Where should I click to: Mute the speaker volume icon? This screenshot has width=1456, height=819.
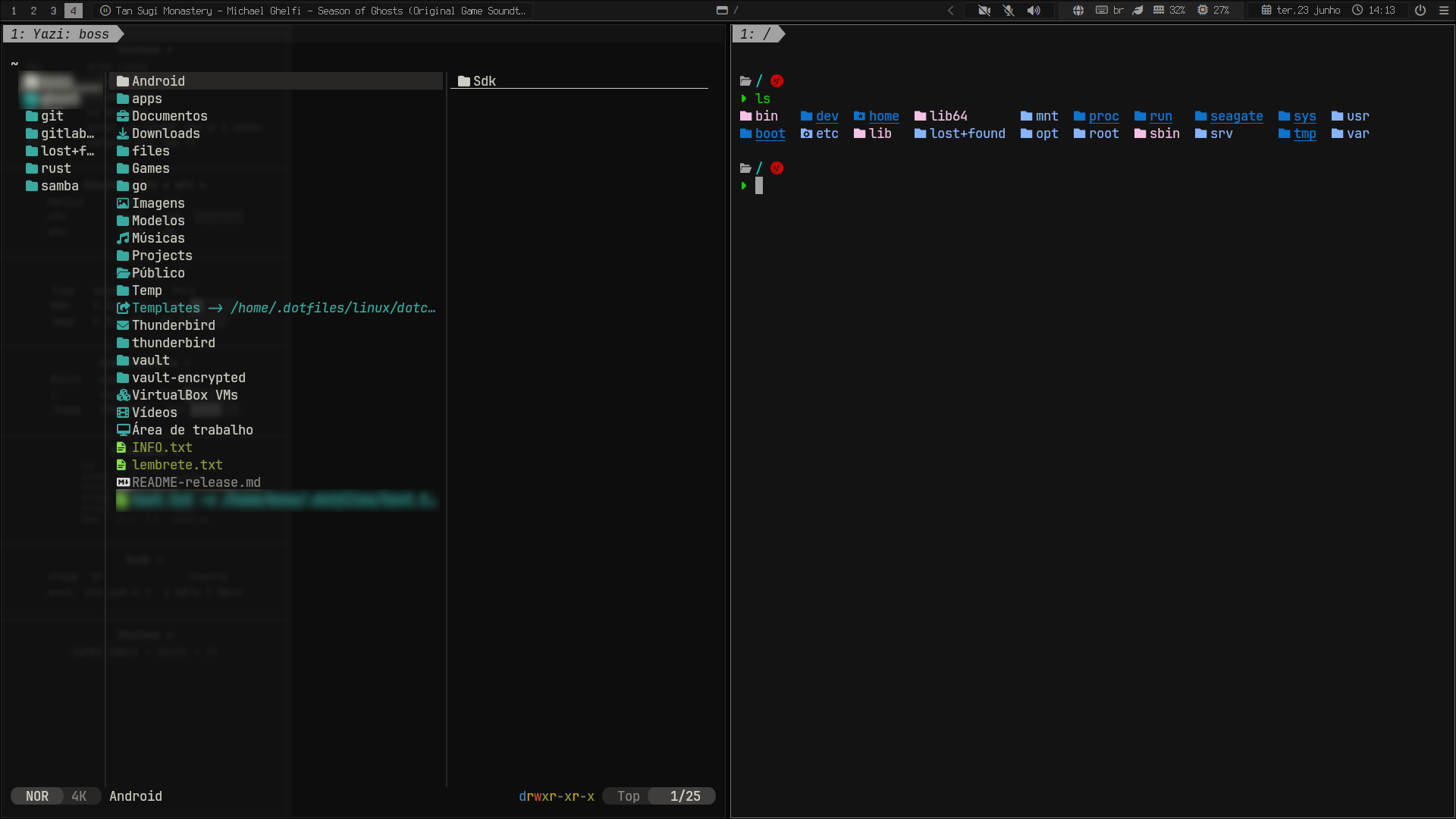coord(1034,11)
